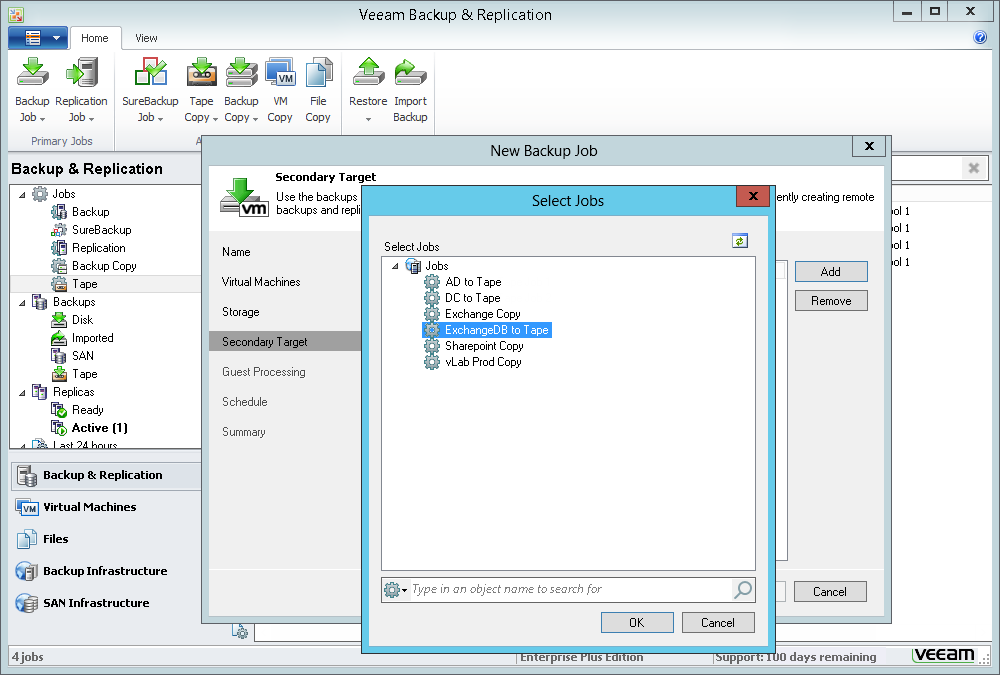Image resolution: width=1000 pixels, height=675 pixels.
Task: Go to the Virtual Machines wizard step
Action: 261,282
